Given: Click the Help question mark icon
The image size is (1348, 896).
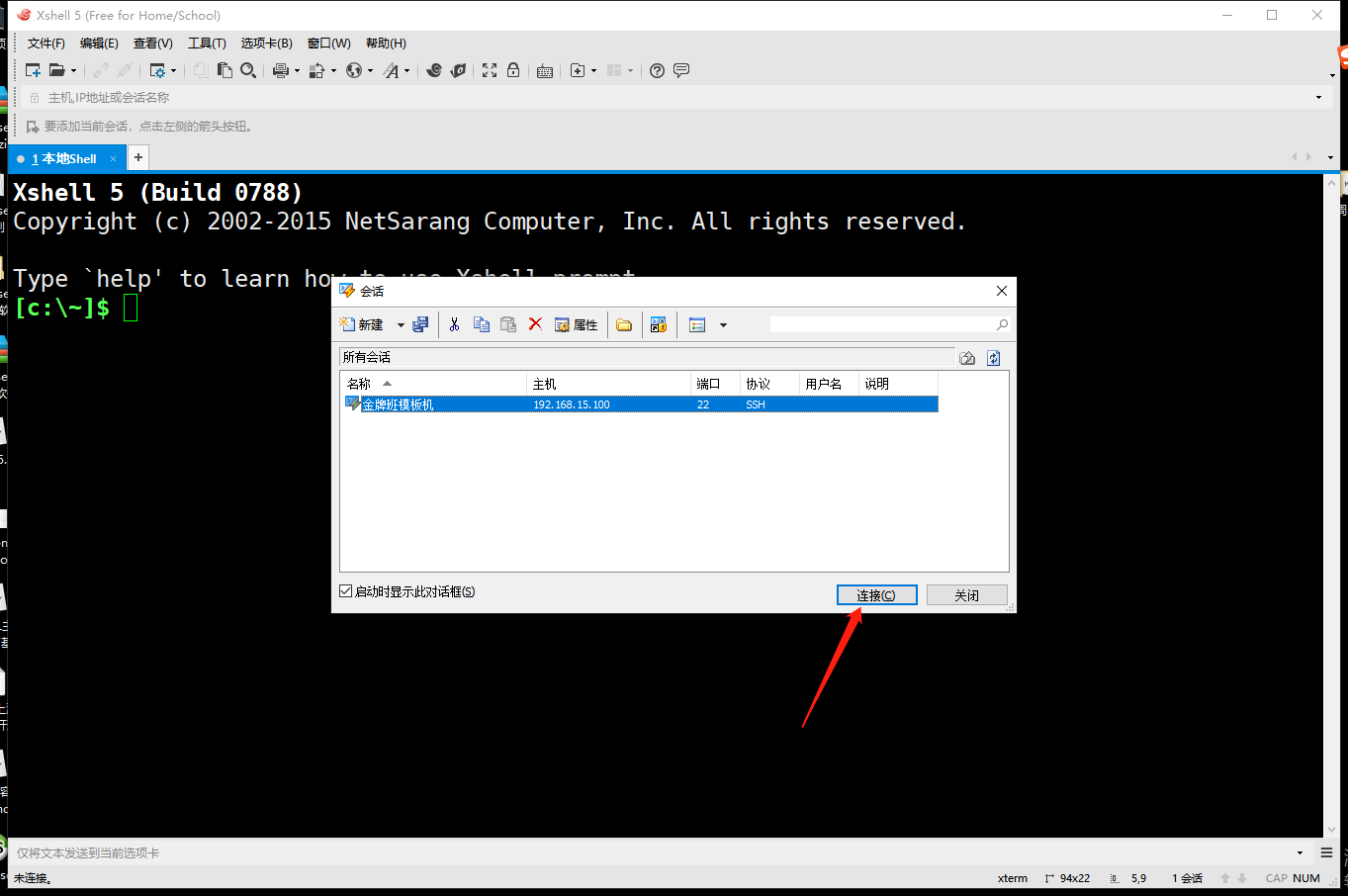Looking at the screenshot, I should pos(657,70).
